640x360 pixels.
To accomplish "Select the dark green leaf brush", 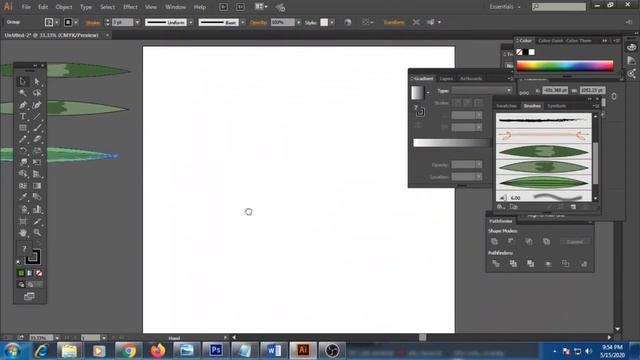I will [x=543, y=152].
